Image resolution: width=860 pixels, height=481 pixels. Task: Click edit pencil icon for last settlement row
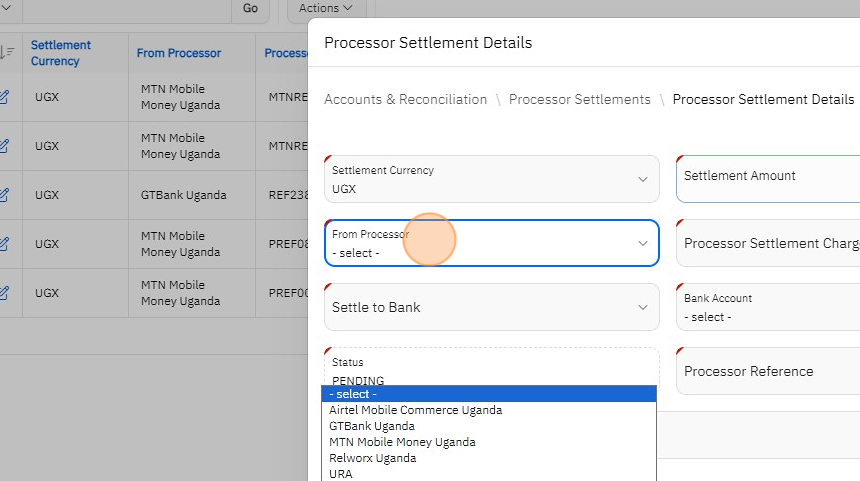click(x=4, y=293)
